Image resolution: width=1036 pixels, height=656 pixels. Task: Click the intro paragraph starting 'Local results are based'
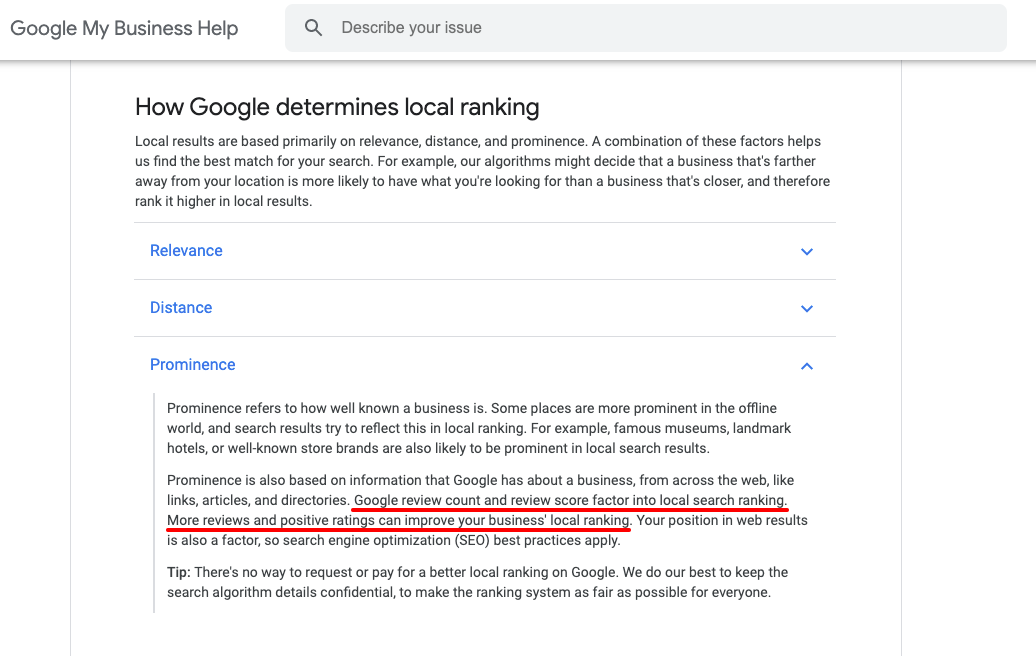click(x=482, y=171)
